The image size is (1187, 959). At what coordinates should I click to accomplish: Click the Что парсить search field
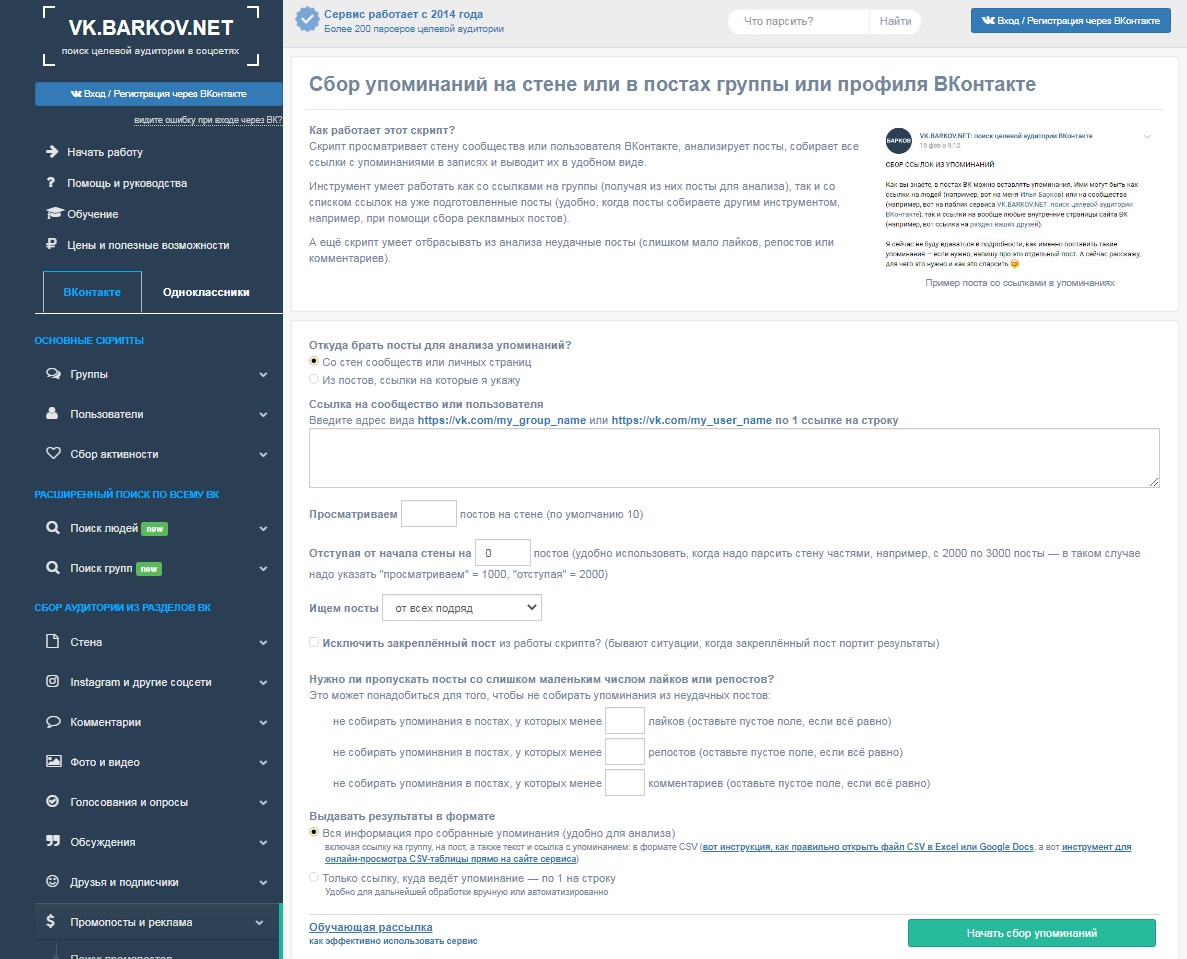(799, 21)
